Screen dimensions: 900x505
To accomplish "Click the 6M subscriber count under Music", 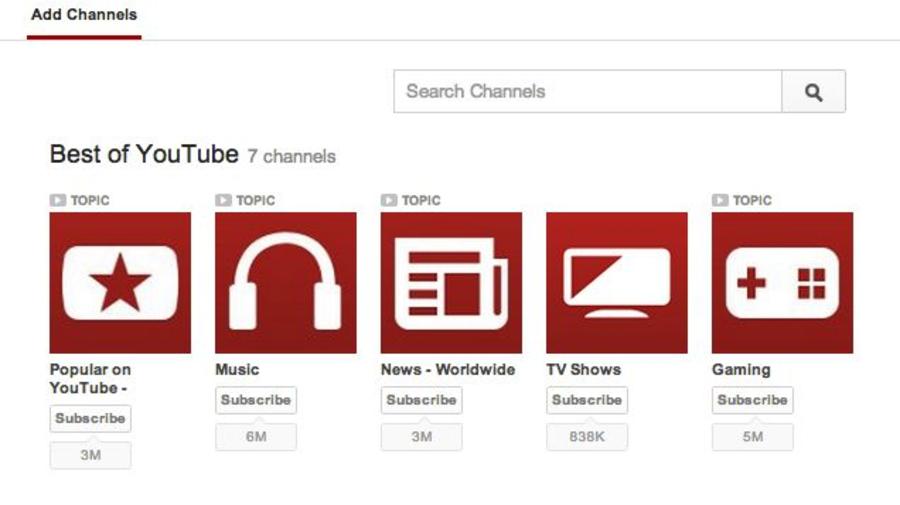I will pos(256,437).
